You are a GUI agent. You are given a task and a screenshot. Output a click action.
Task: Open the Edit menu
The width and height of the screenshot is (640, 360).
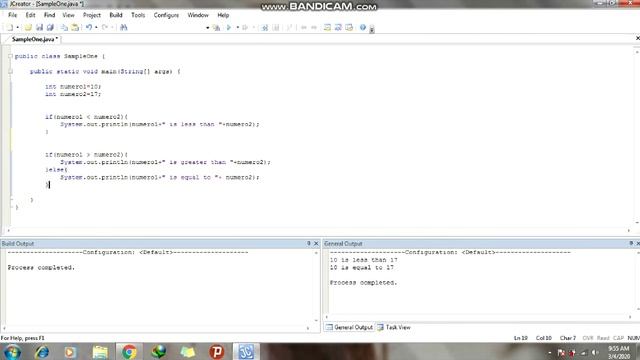click(x=31, y=15)
